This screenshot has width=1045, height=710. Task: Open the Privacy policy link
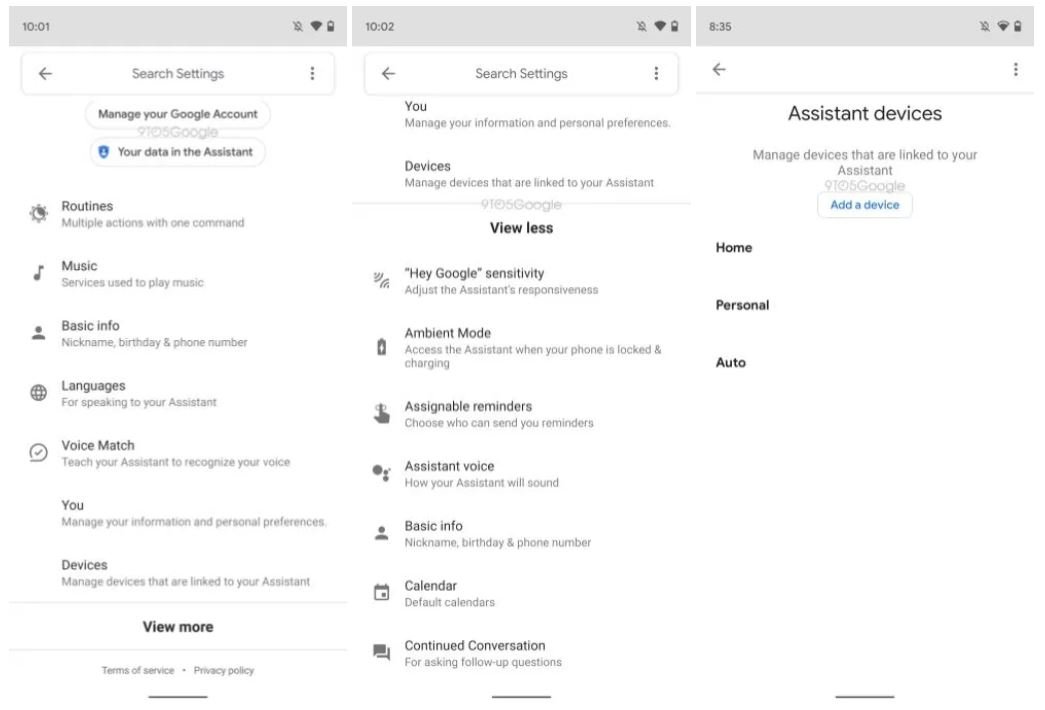pos(224,670)
